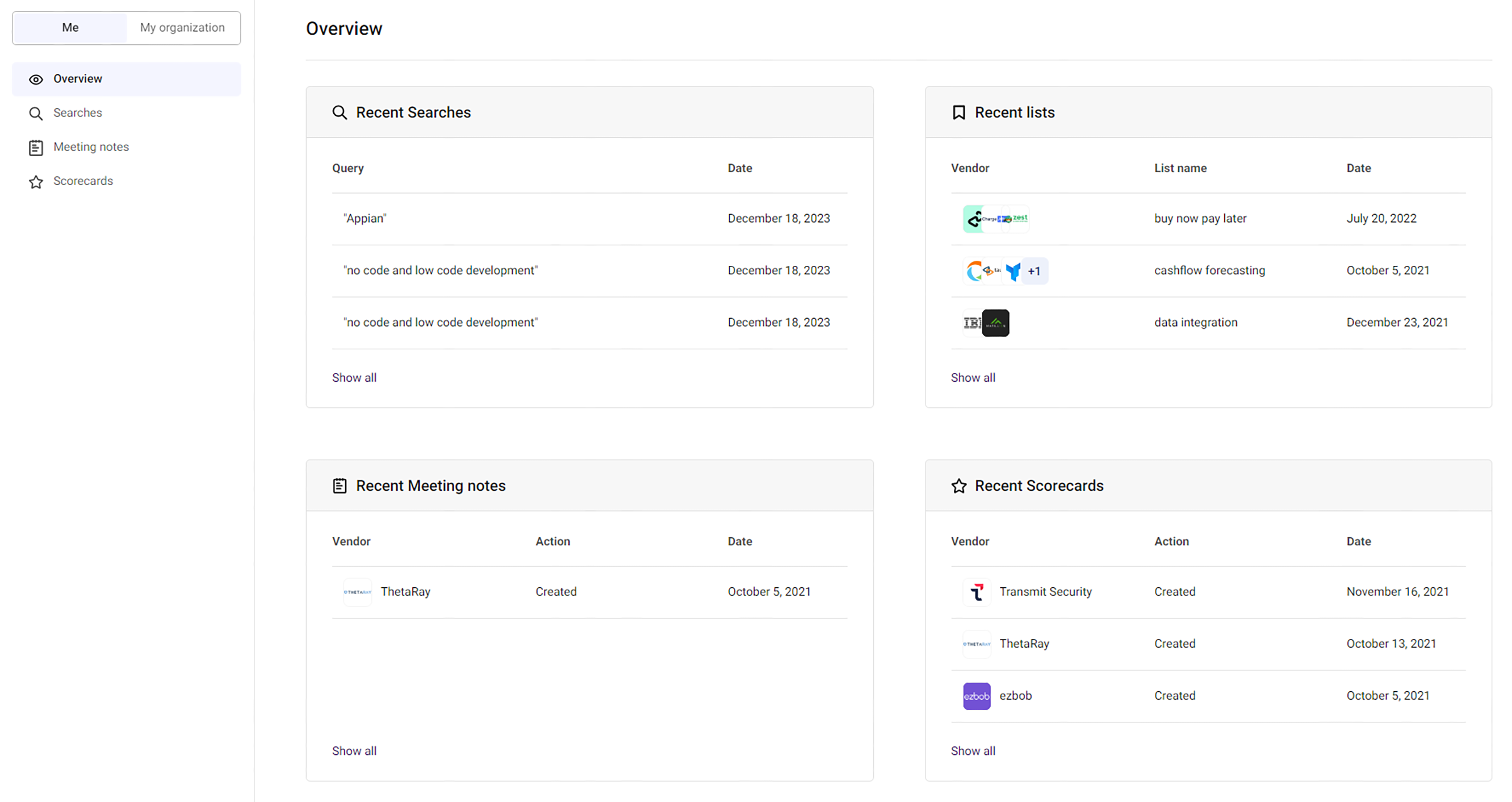Select the Me tab
The width and height of the screenshot is (1512, 802).
pyautogui.click(x=70, y=28)
